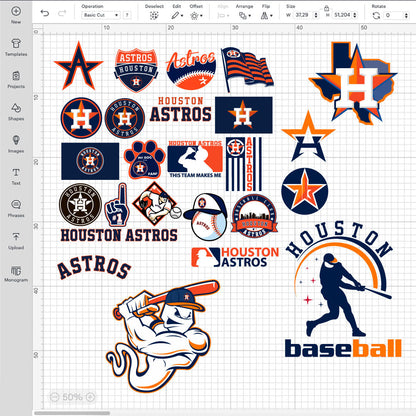Screen dimensions: 416x416
Task: Redo the last action
Action: click(x=62, y=13)
